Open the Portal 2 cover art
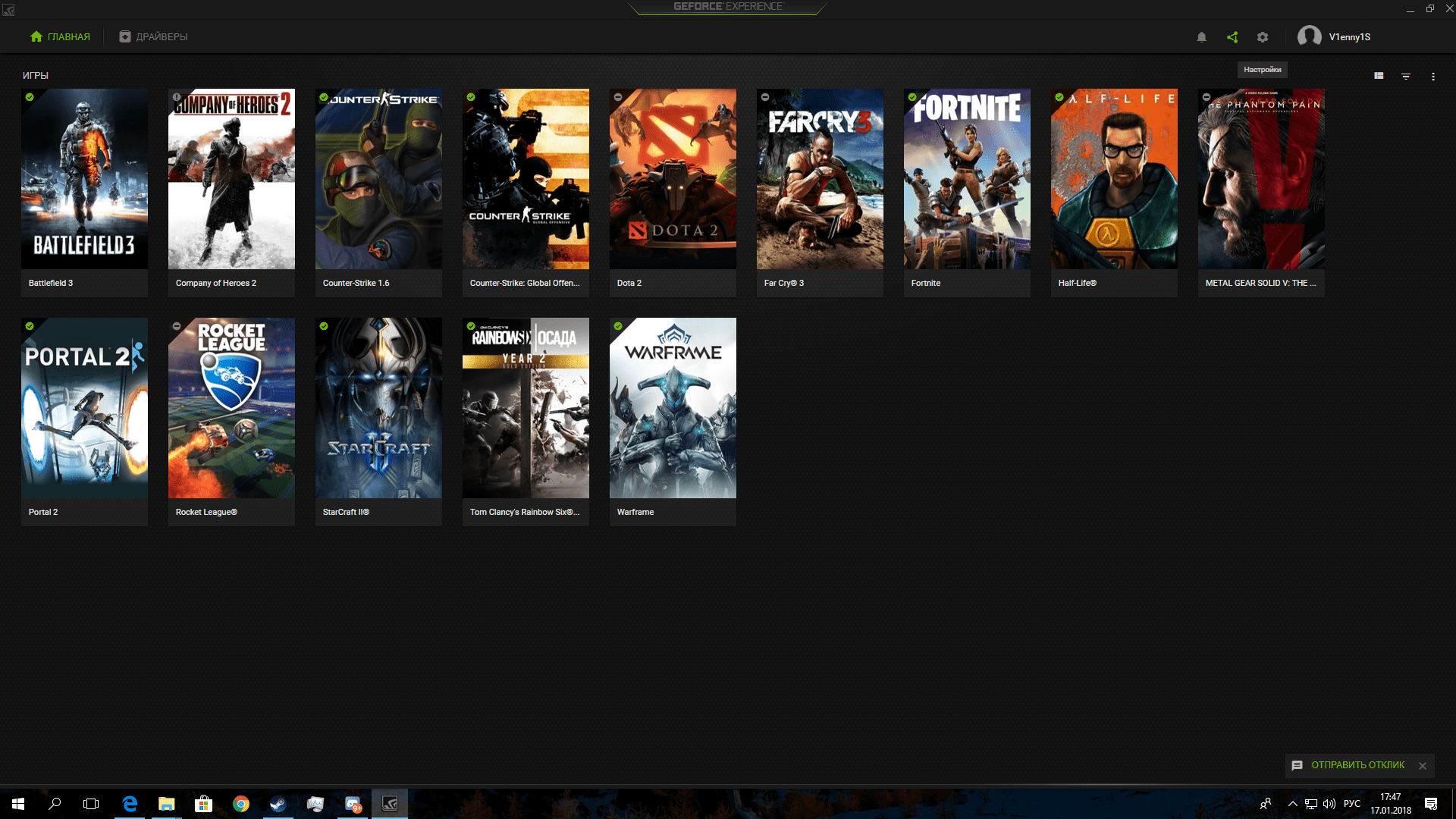Image resolution: width=1456 pixels, height=819 pixels. [84, 408]
